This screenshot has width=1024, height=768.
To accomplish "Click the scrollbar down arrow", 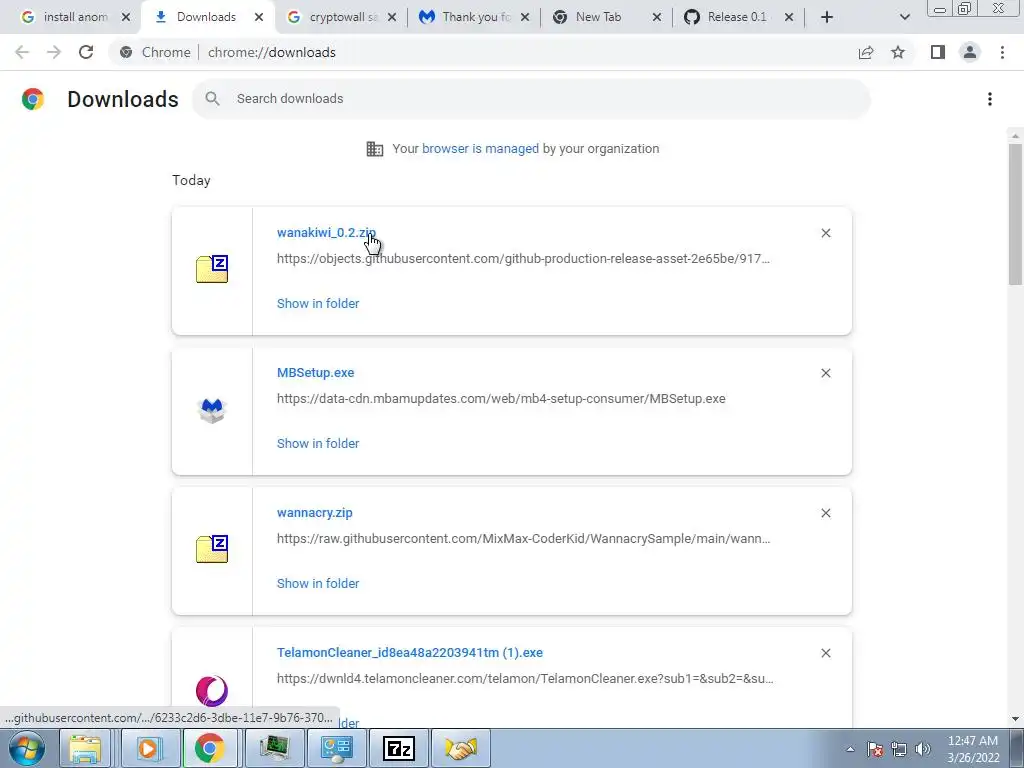I will [1015, 719].
